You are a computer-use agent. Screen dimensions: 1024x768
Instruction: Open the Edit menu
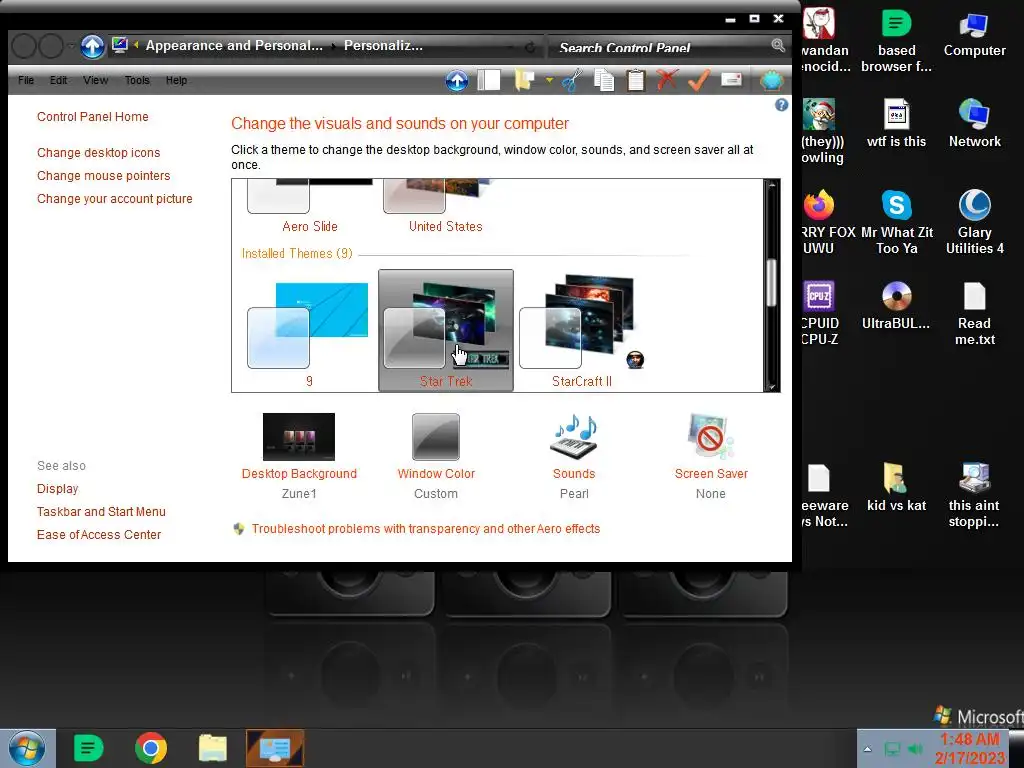58,80
